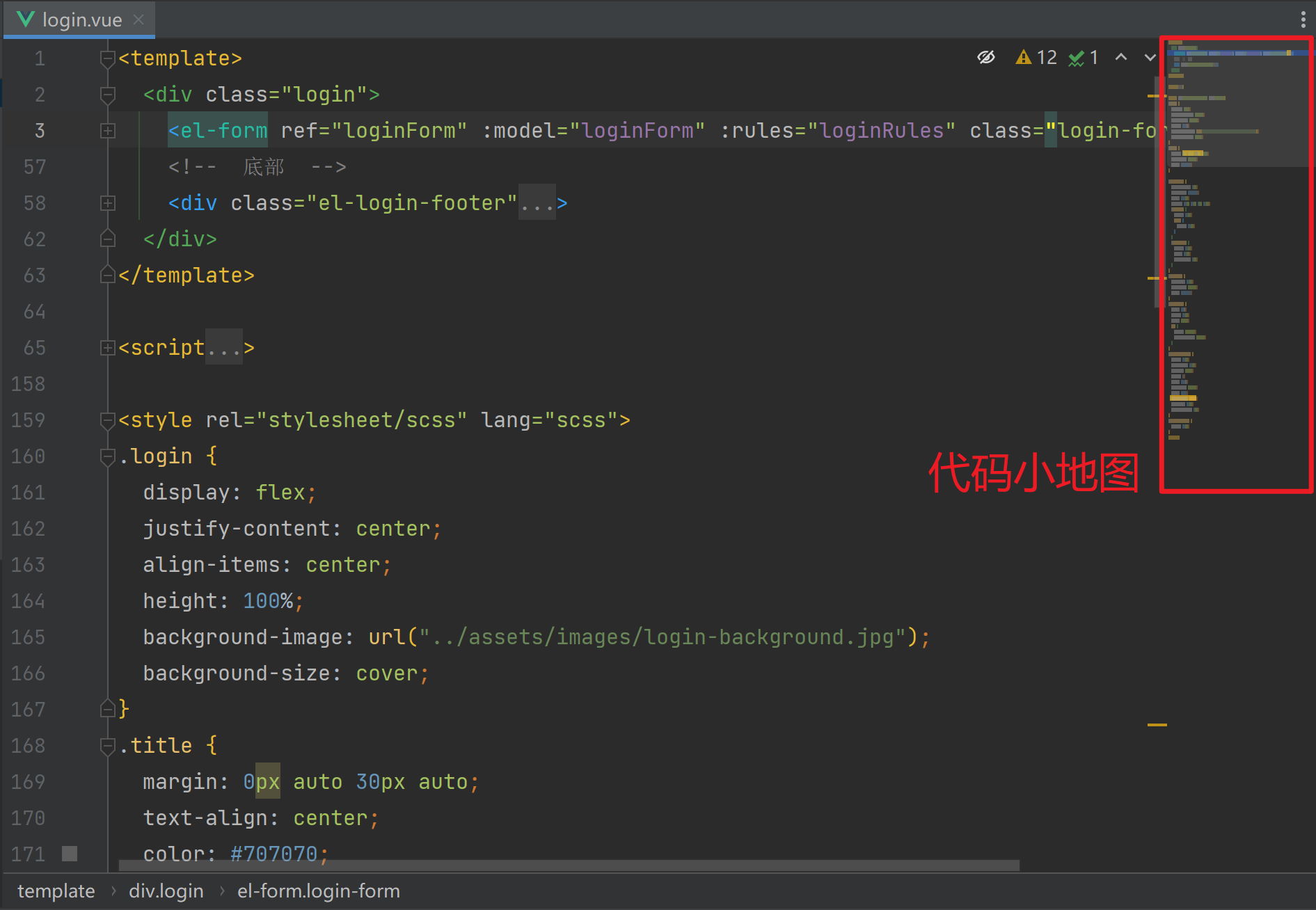The height and width of the screenshot is (910, 1316).
Task: Expand the folded el-login-footer div
Action: click(x=108, y=203)
